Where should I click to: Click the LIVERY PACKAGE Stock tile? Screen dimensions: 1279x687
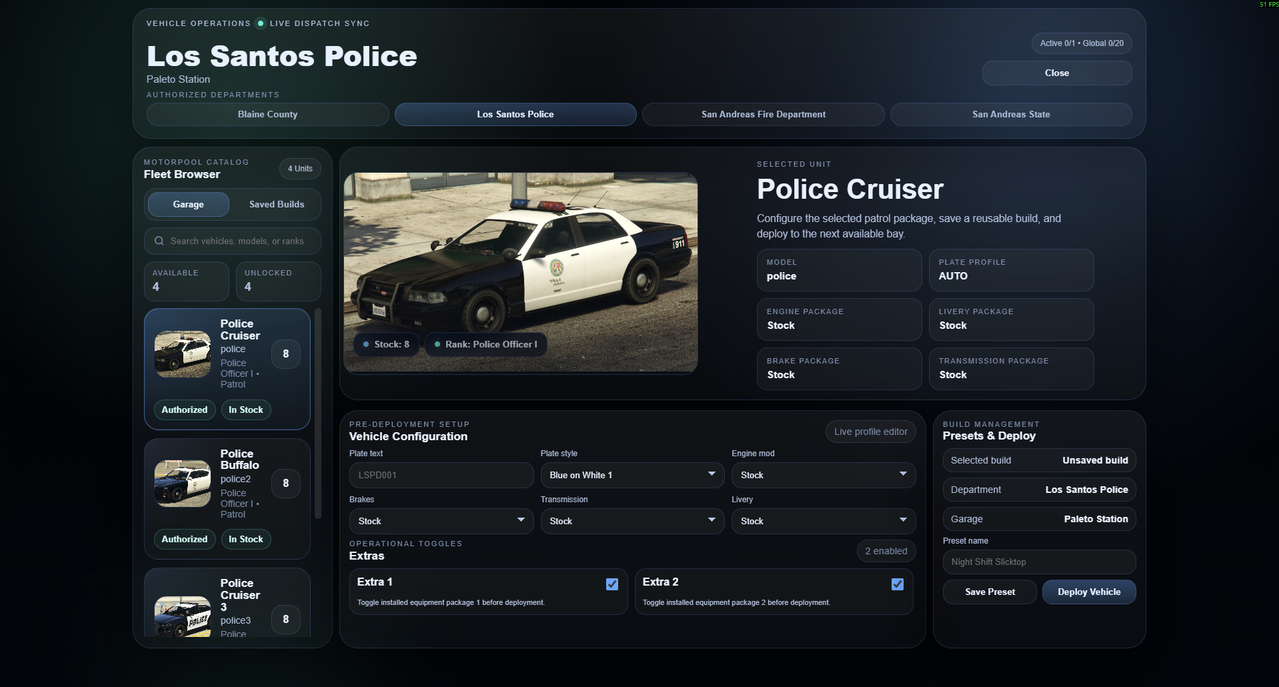pos(1011,319)
